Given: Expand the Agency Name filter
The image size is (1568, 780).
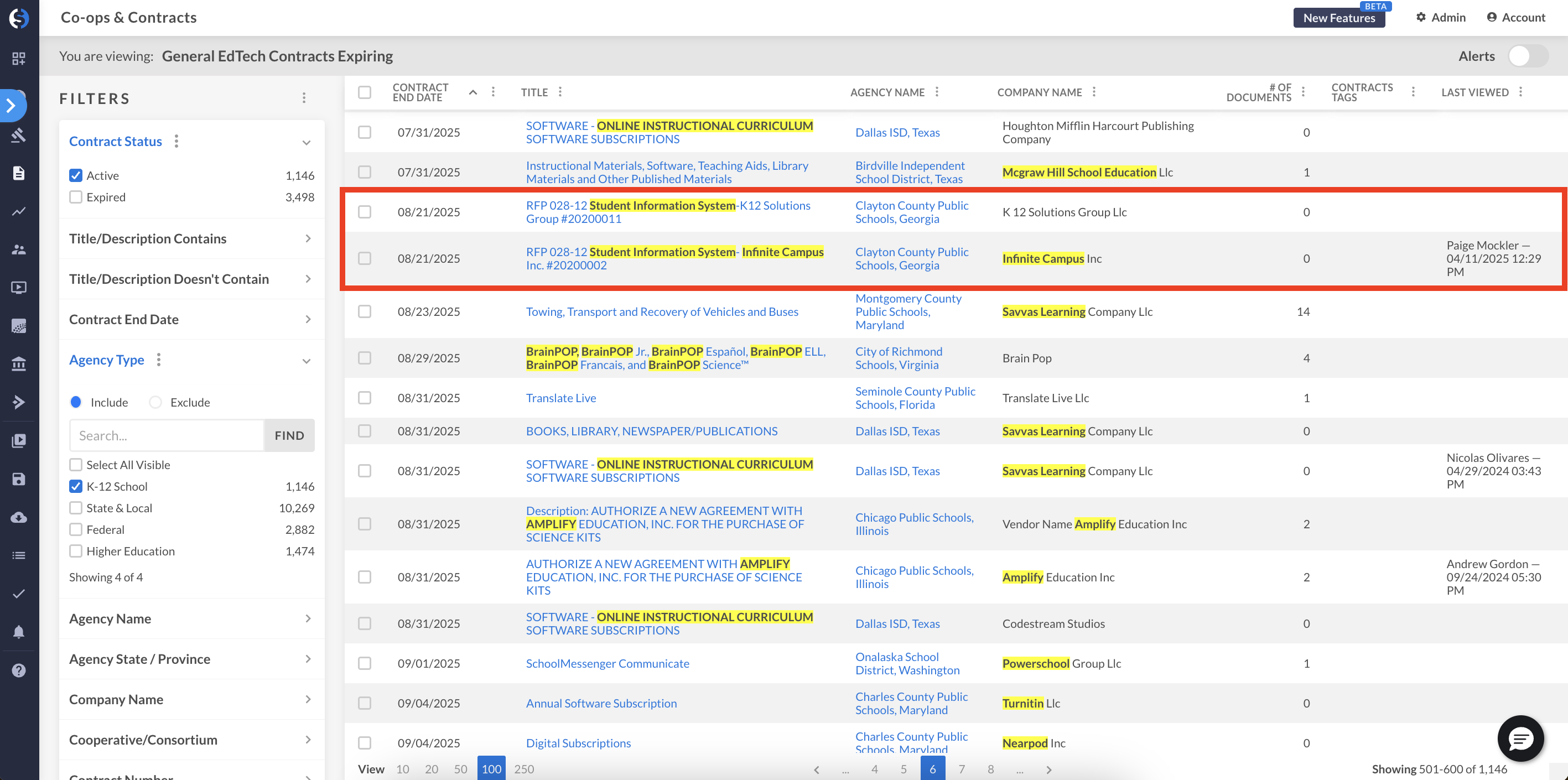Looking at the screenshot, I should [x=190, y=618].
